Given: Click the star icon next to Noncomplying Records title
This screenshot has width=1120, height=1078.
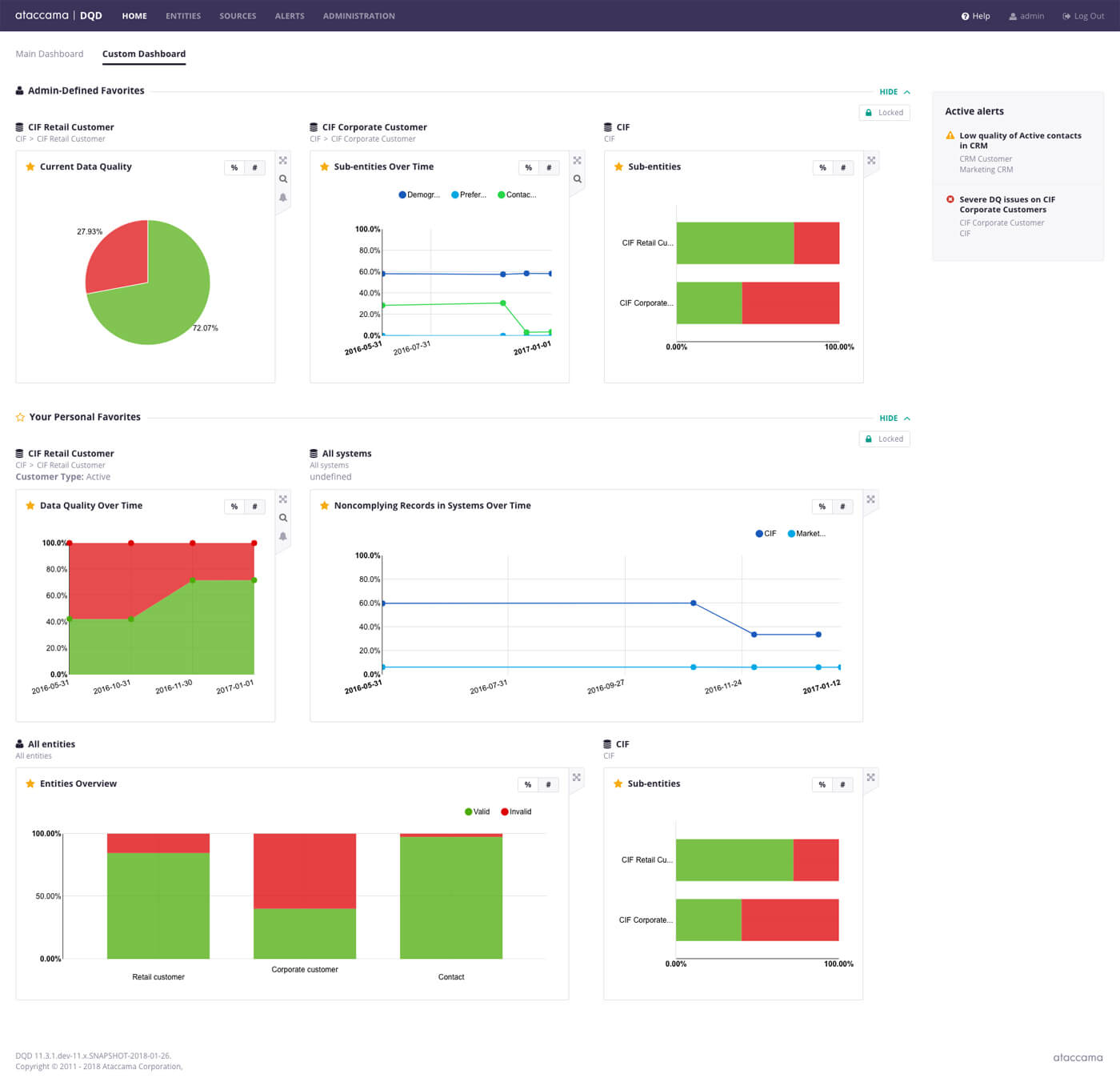Looking at the screenshot, I should (325, 505).
